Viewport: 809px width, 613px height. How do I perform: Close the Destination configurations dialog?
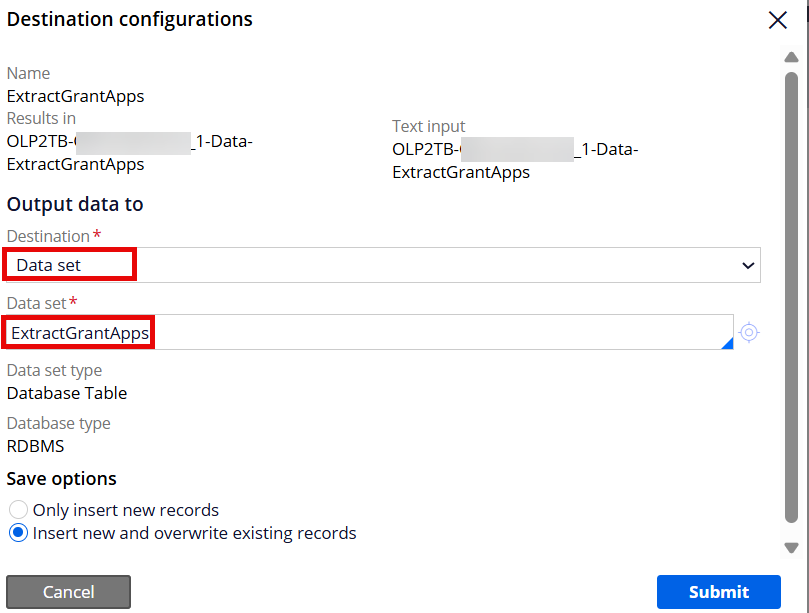(778, 21)
